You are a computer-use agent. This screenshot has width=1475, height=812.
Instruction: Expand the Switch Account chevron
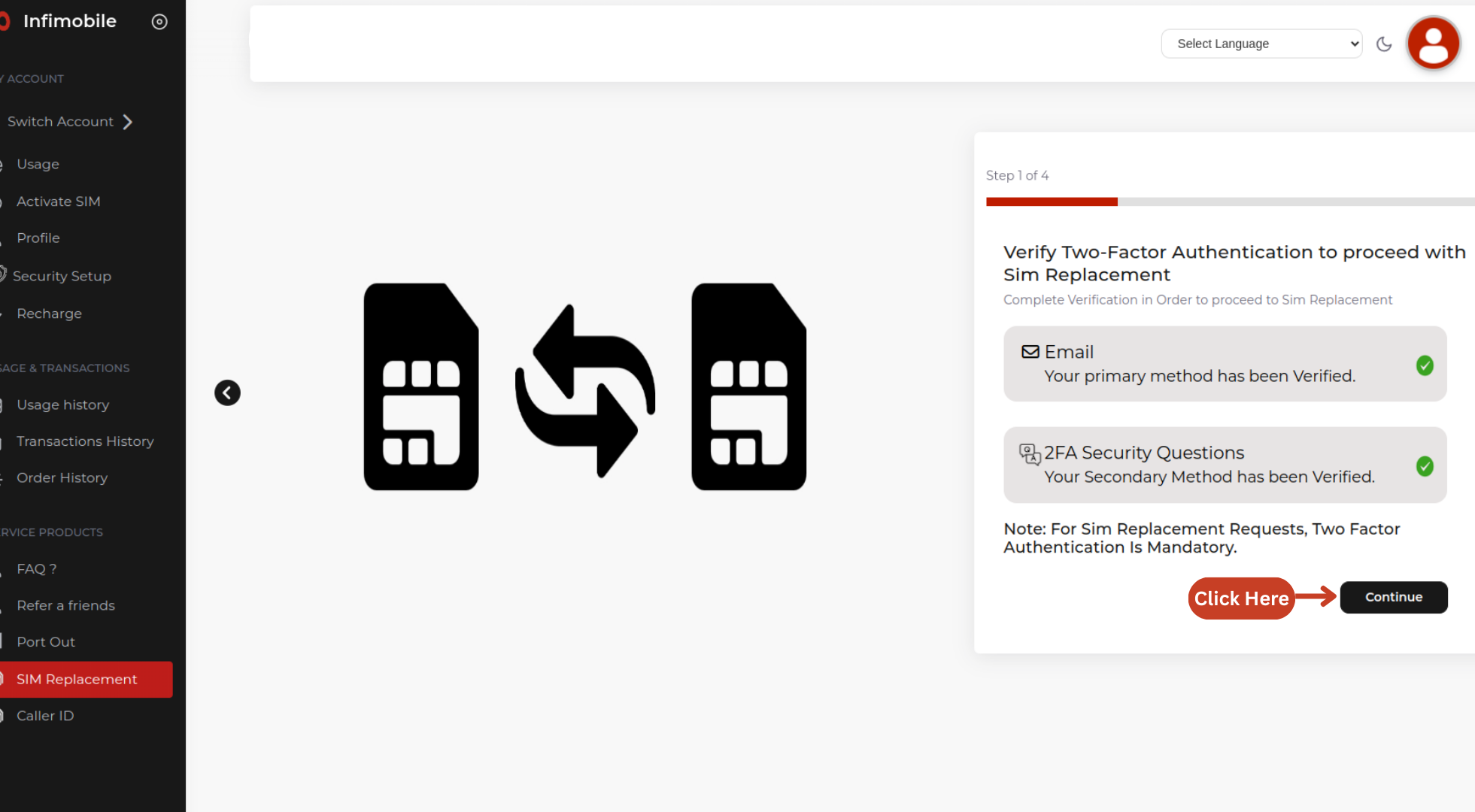coord(128,122)
